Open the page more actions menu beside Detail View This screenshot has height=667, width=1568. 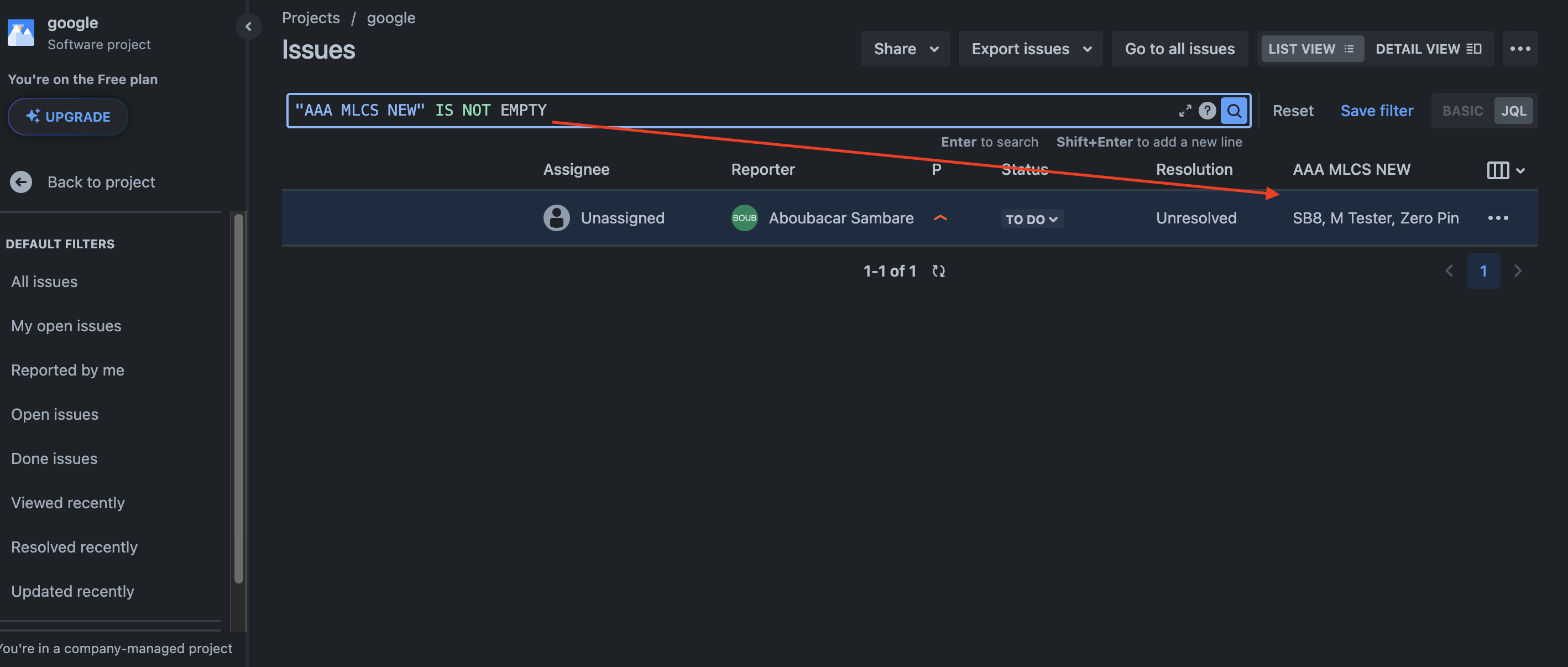pyautogui.click(x=1520, y=49)
